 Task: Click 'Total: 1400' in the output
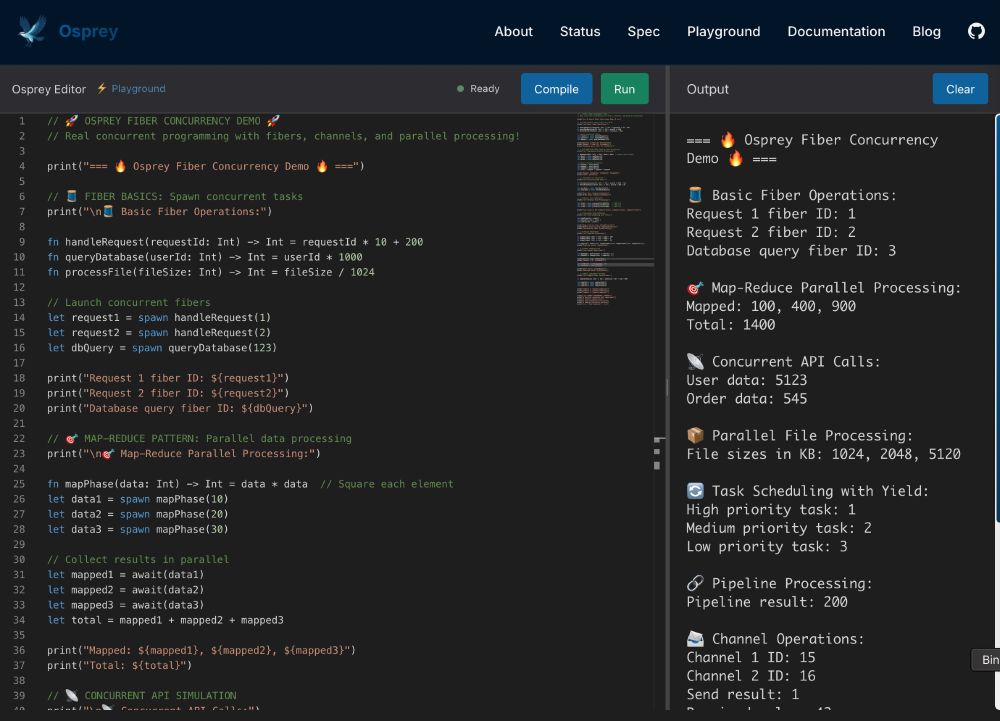click(731, 324)
